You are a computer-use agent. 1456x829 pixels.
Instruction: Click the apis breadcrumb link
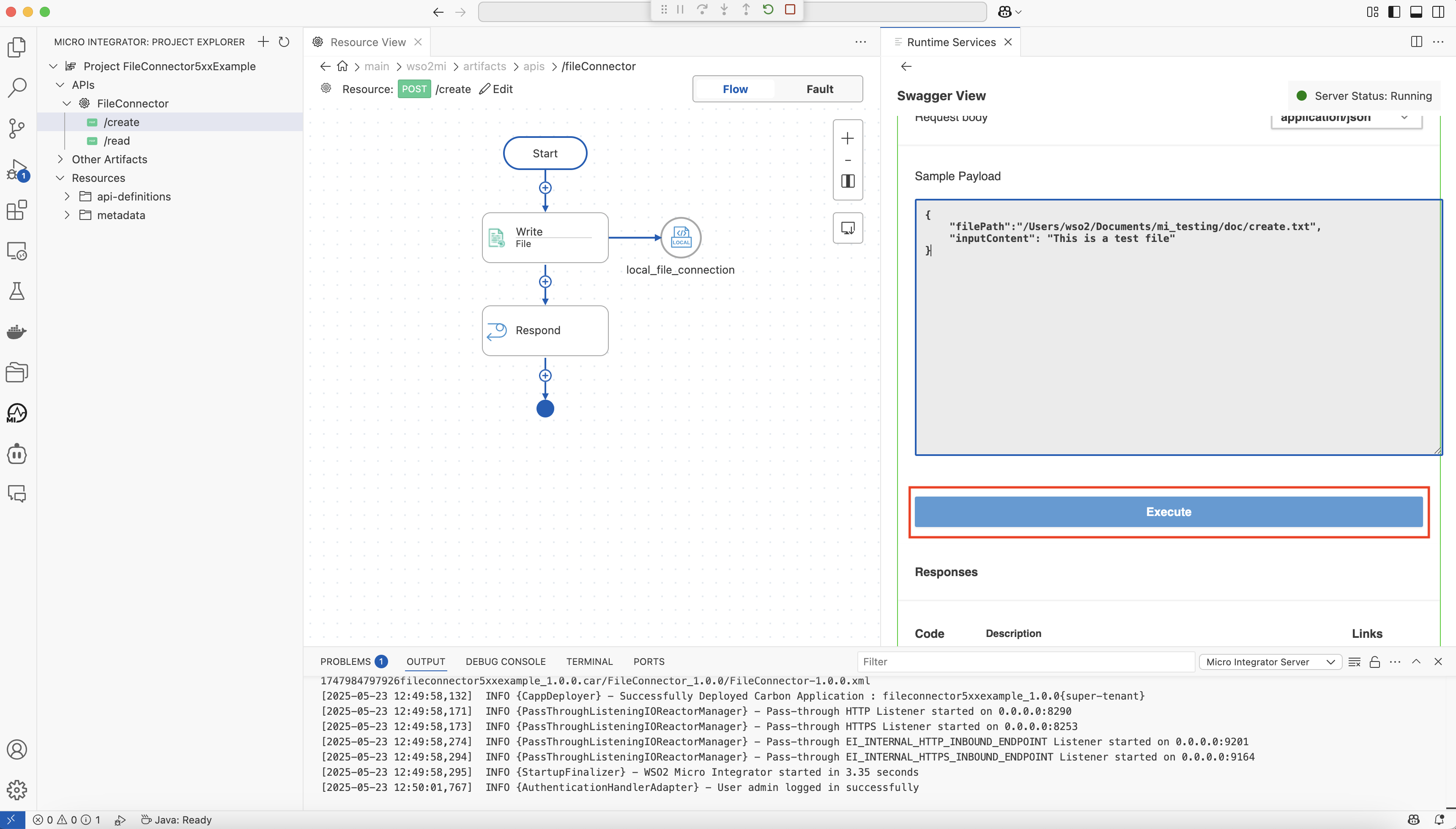point(534,66)
